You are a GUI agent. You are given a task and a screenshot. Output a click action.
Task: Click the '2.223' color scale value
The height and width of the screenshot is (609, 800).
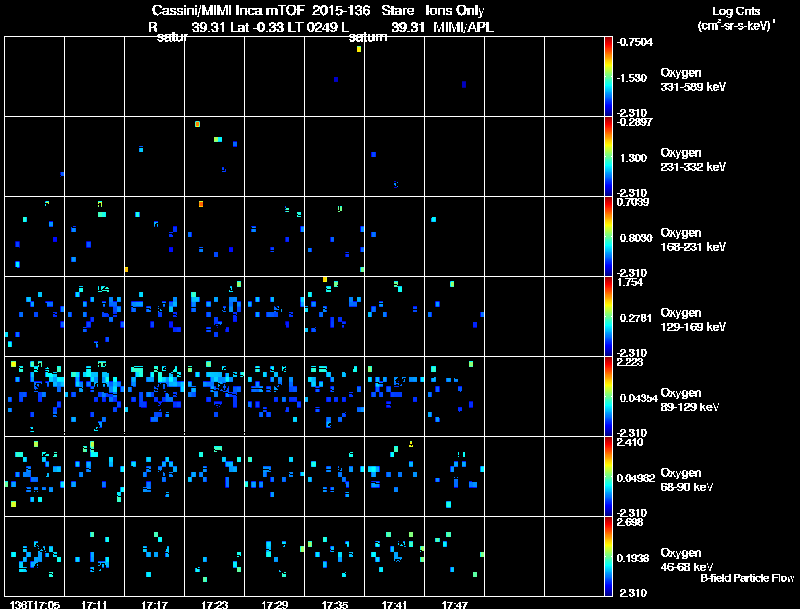630,362
